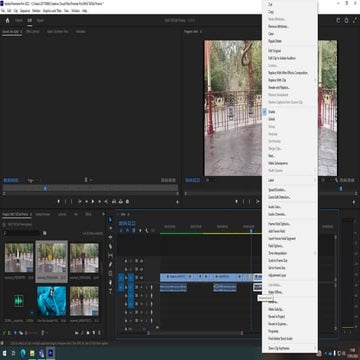Choose Unlink from the context menu

(x=272, y=119)
